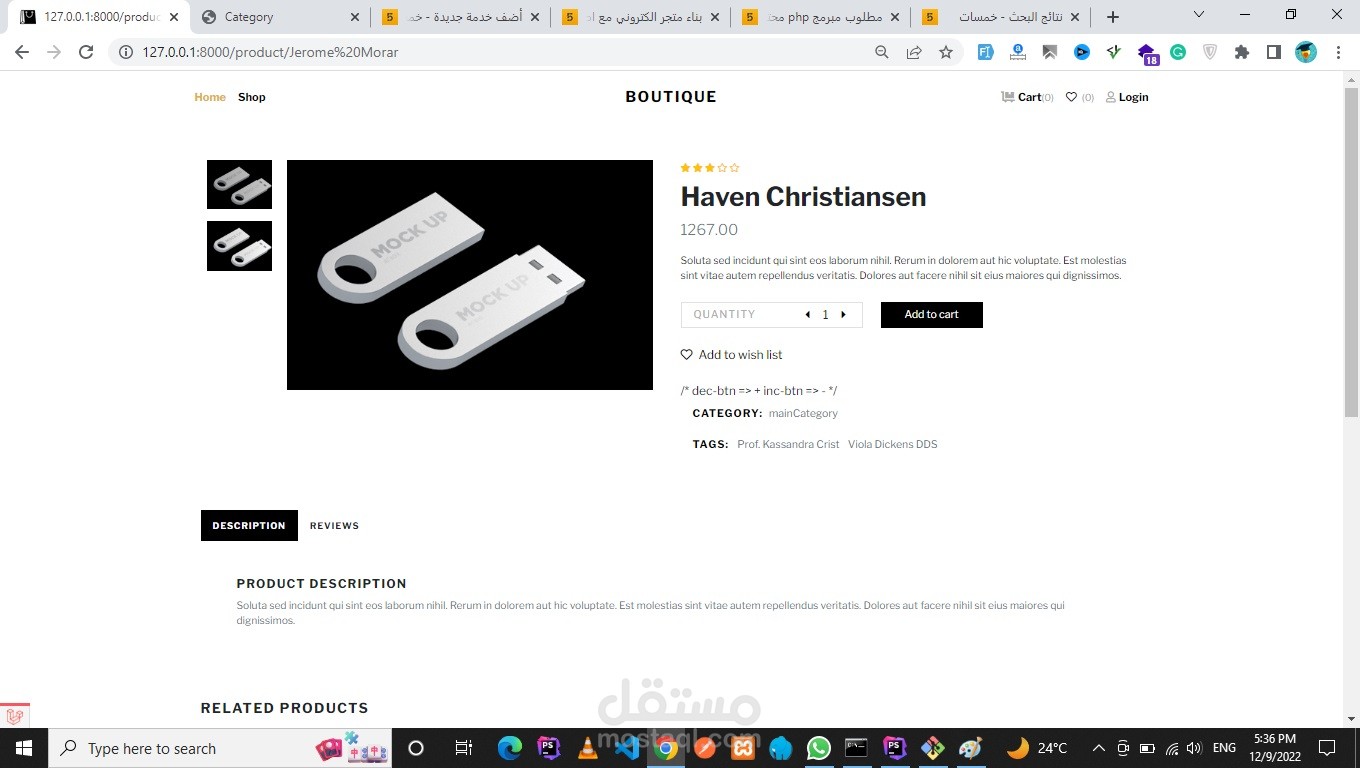Expand hidden system tray icons

[1098, 748]
